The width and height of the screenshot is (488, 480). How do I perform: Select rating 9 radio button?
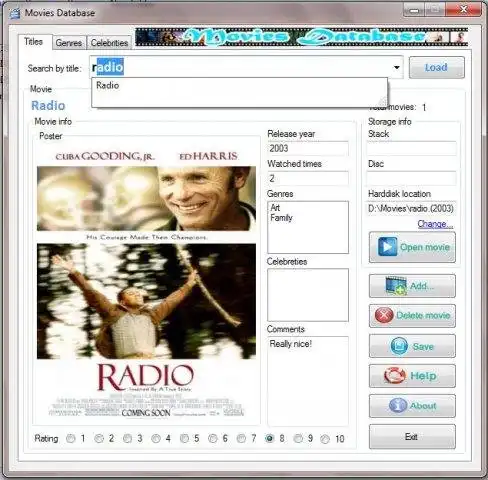pyautogui.click(x=298, y=438)
